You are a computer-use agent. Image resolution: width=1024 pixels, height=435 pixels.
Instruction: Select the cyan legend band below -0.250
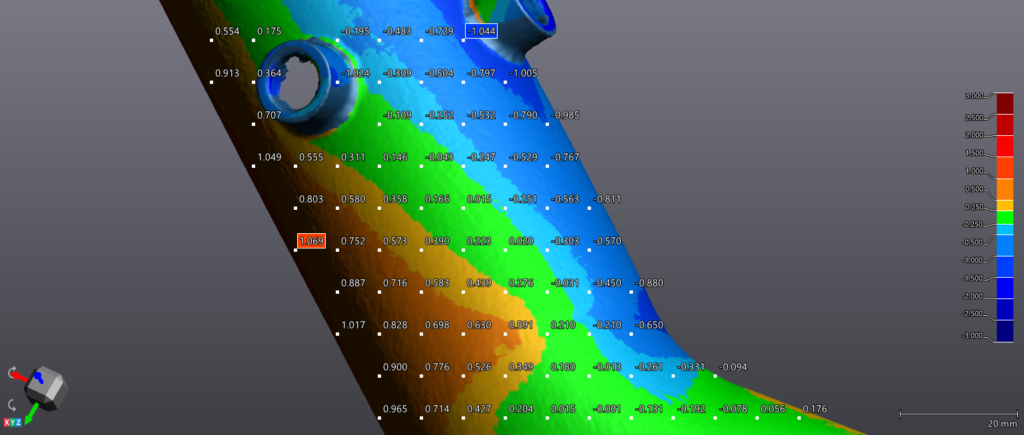[x=1004, y=229]
